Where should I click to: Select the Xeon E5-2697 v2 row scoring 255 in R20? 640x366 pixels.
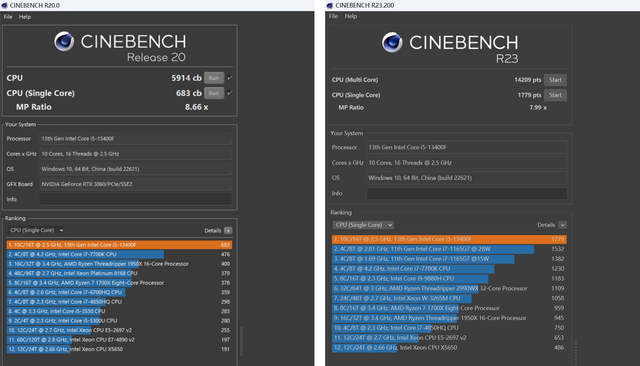119,330
